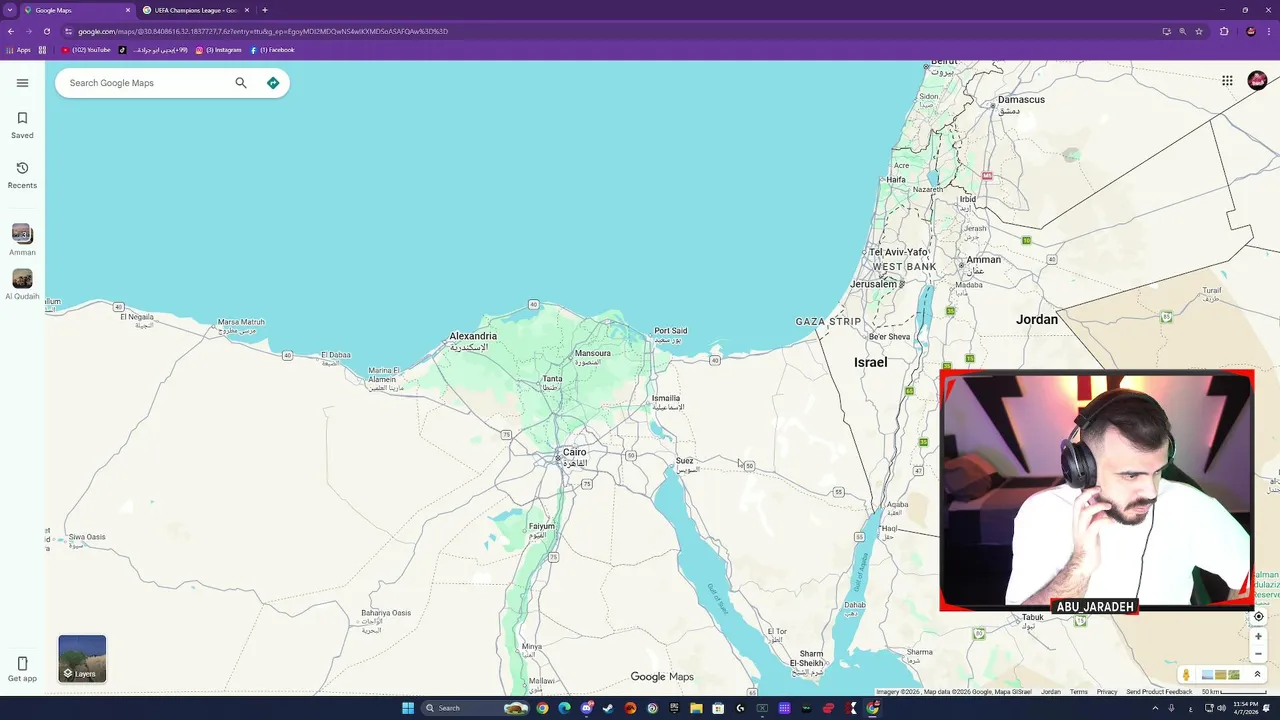
Task: Show your location with the target icon
Action: 1258,617
